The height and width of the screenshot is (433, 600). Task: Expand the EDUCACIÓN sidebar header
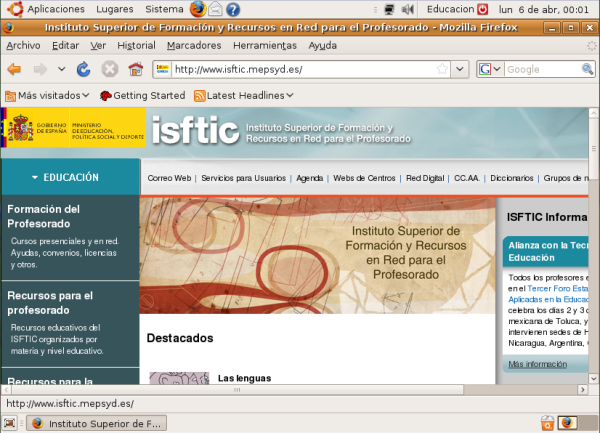pyautogui.click(x=70, y=177)
